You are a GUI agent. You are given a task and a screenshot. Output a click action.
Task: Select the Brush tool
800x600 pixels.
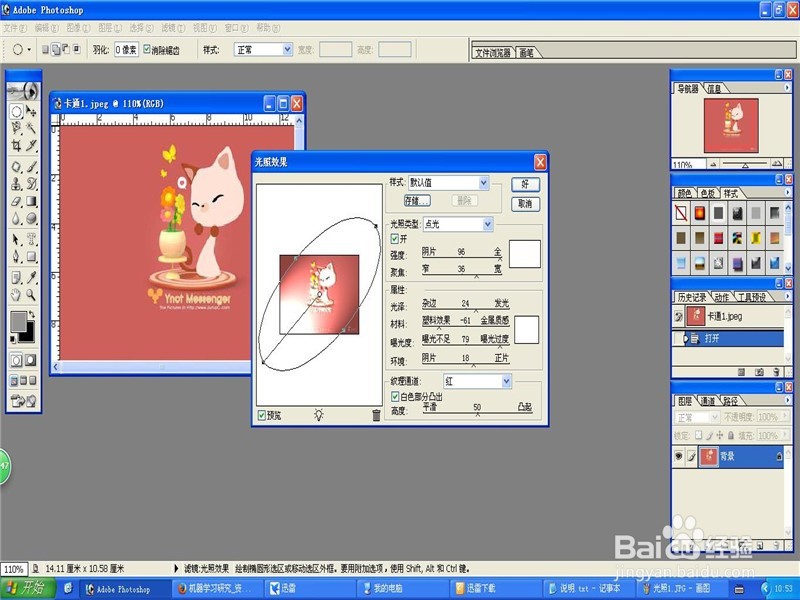(31, 166)
